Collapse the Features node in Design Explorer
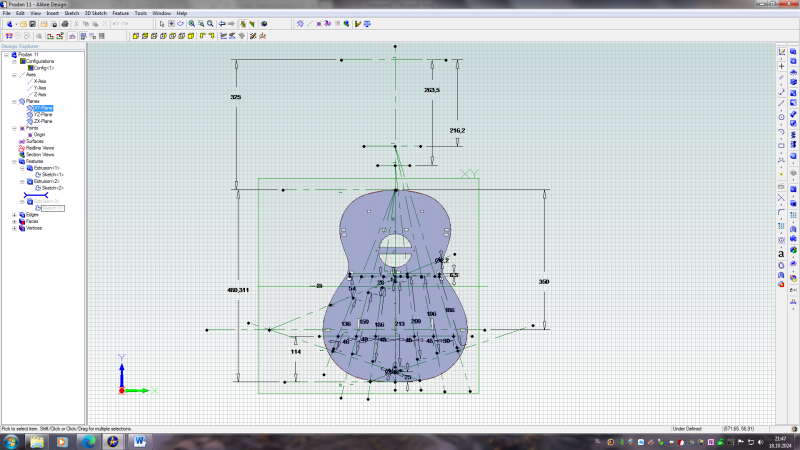The height and width of the screenshot is (450, 800). [14, 161]
